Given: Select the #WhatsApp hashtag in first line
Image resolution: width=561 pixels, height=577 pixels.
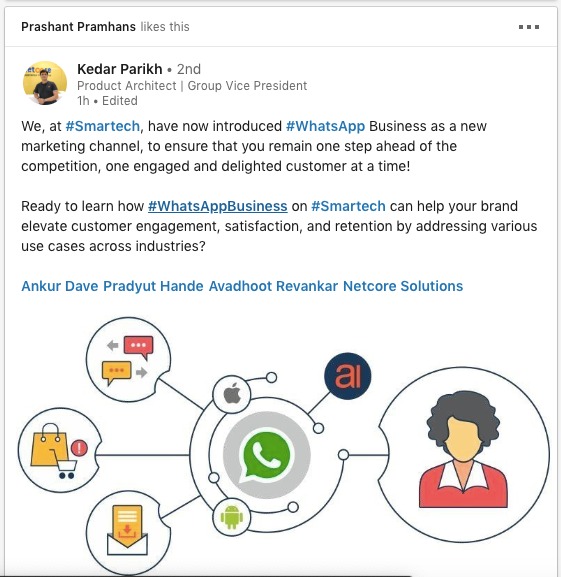Looking at the screenshot, I should click(x=325, y=126).
